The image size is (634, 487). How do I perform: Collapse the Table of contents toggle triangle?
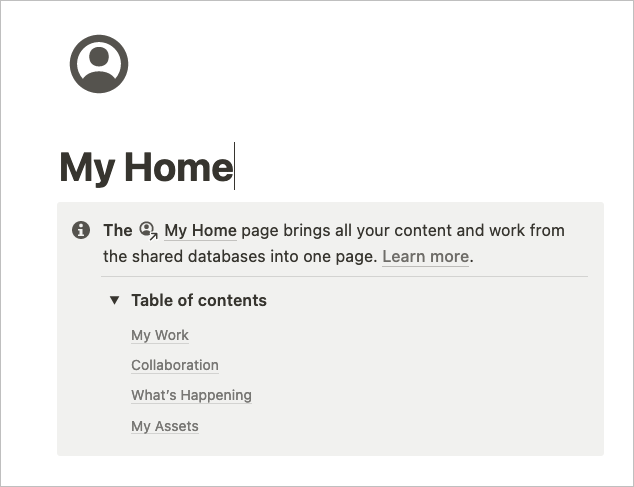[x=114, y=300]
